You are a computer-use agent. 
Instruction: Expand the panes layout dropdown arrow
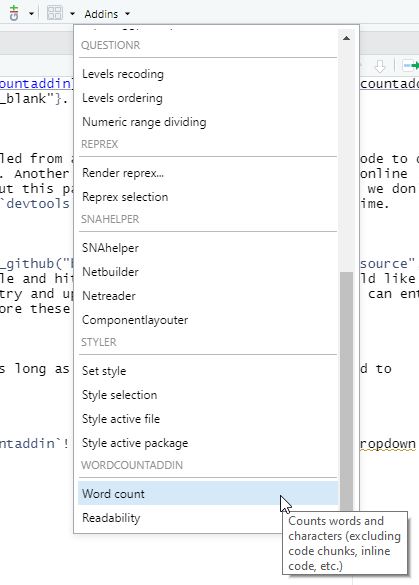pyautogui.click(x=72, y=14)
